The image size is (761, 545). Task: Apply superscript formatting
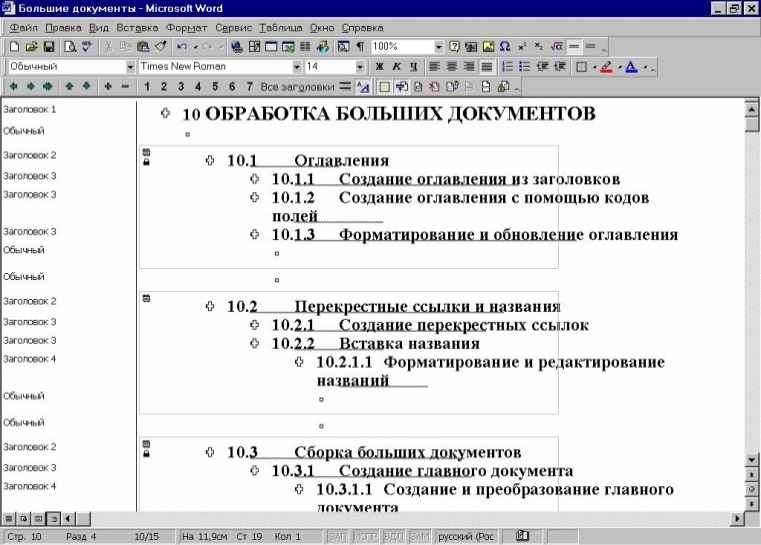point(522,47)
